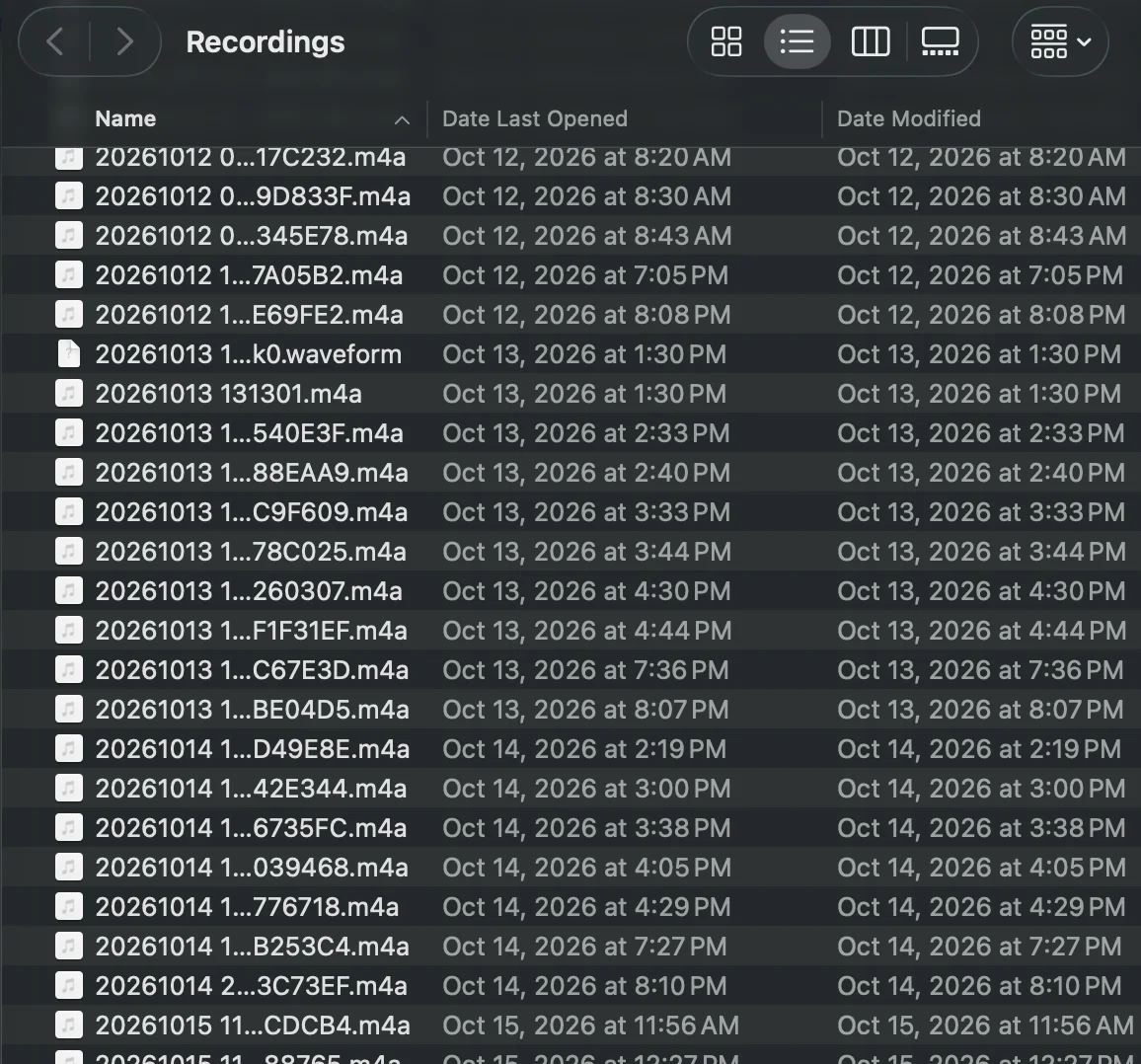
Task: Click the audio icon of 20261013 1...BE04D5.m4a
Action: tap(69, 709)
